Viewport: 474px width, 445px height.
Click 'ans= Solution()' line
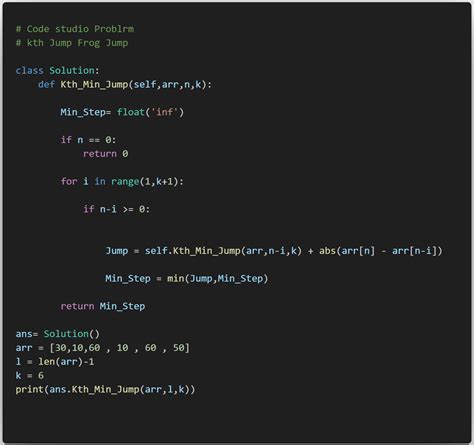[x=58, y=334]
